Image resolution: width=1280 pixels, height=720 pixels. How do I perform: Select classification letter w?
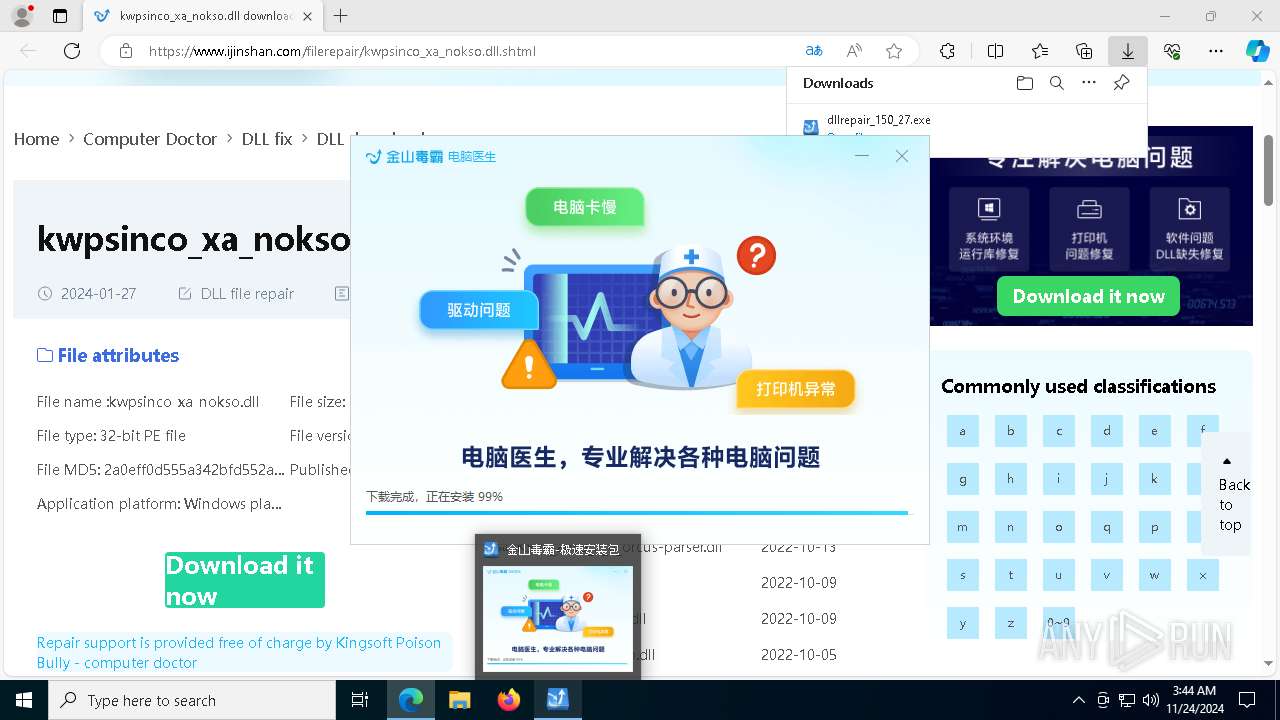1154,575
